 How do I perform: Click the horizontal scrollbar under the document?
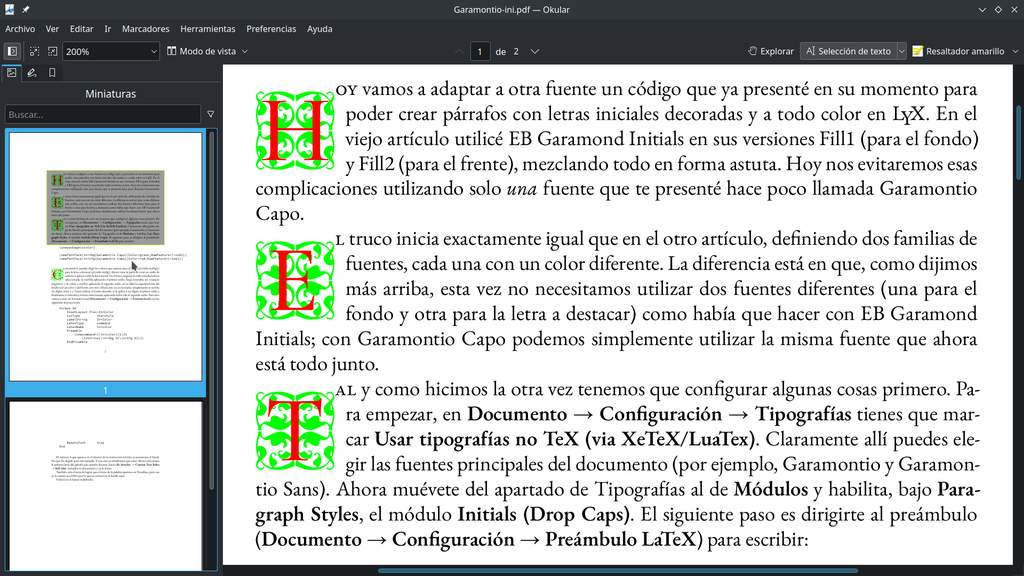click(x=618, y=571)
